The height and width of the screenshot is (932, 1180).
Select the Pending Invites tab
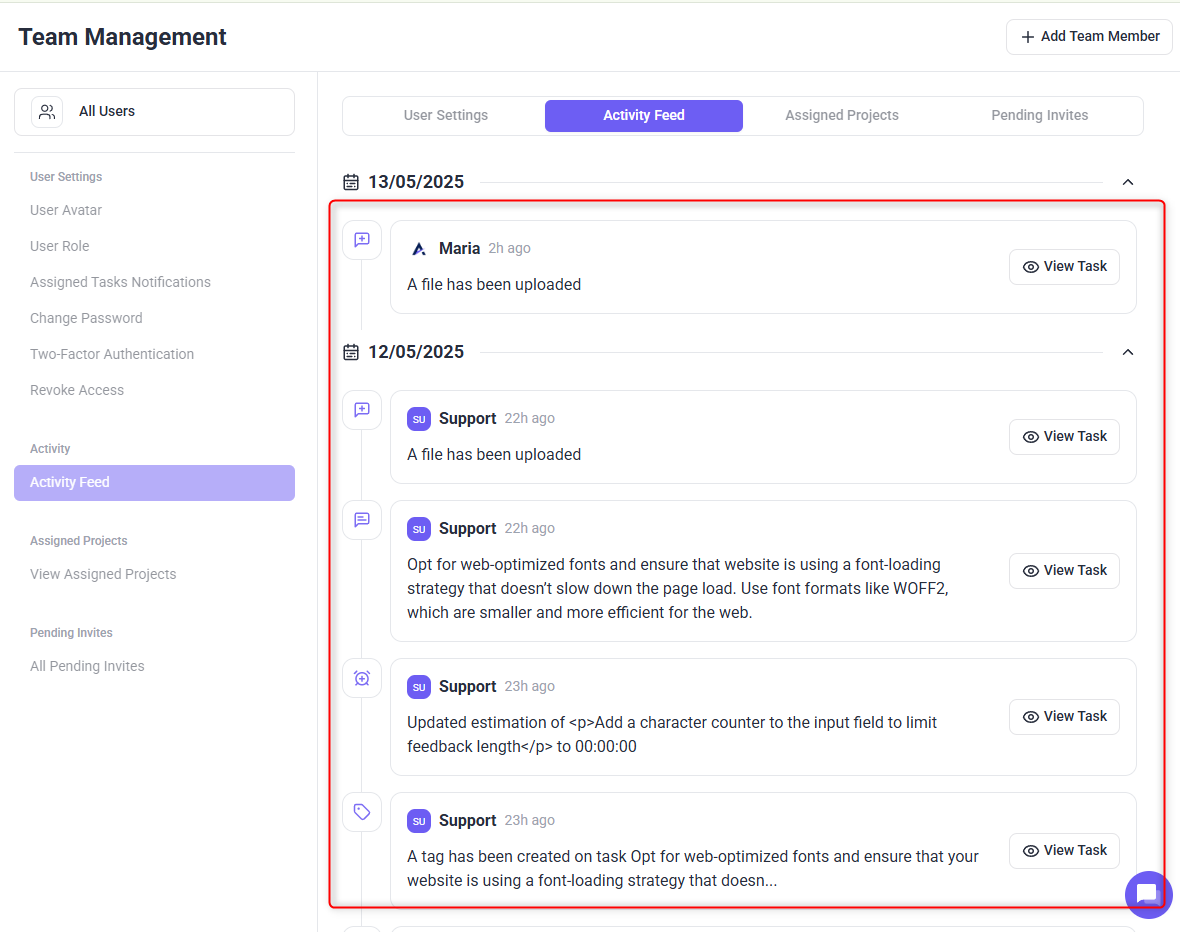pos(1039,116)
